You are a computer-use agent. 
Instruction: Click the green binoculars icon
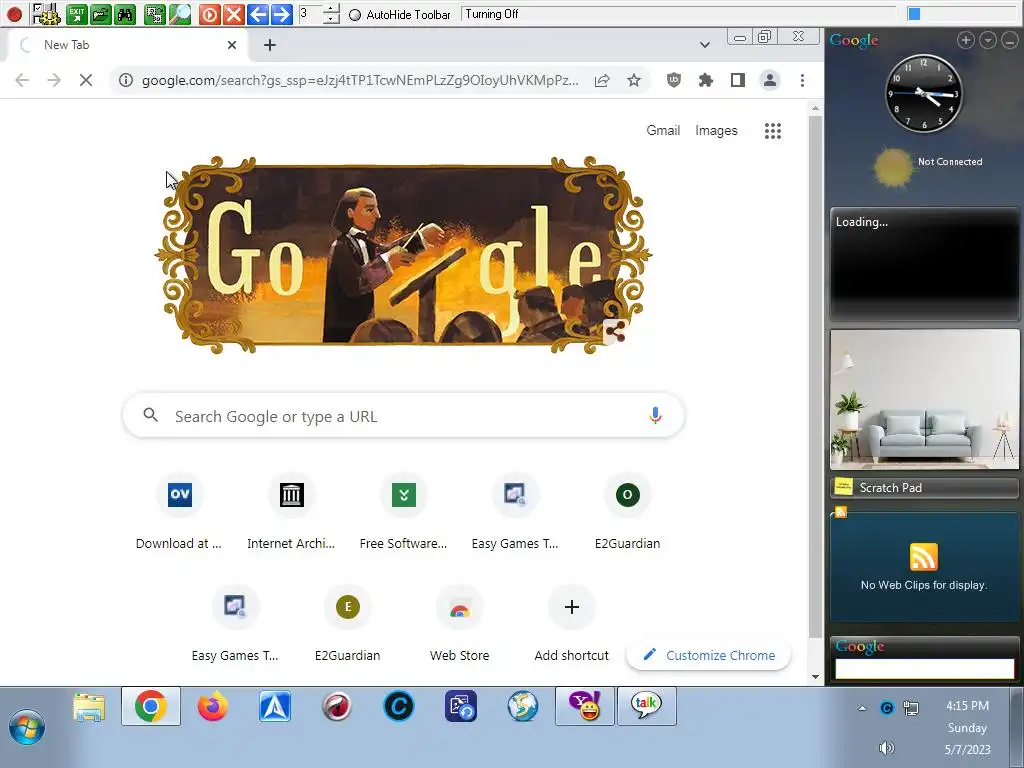point(125,14)
